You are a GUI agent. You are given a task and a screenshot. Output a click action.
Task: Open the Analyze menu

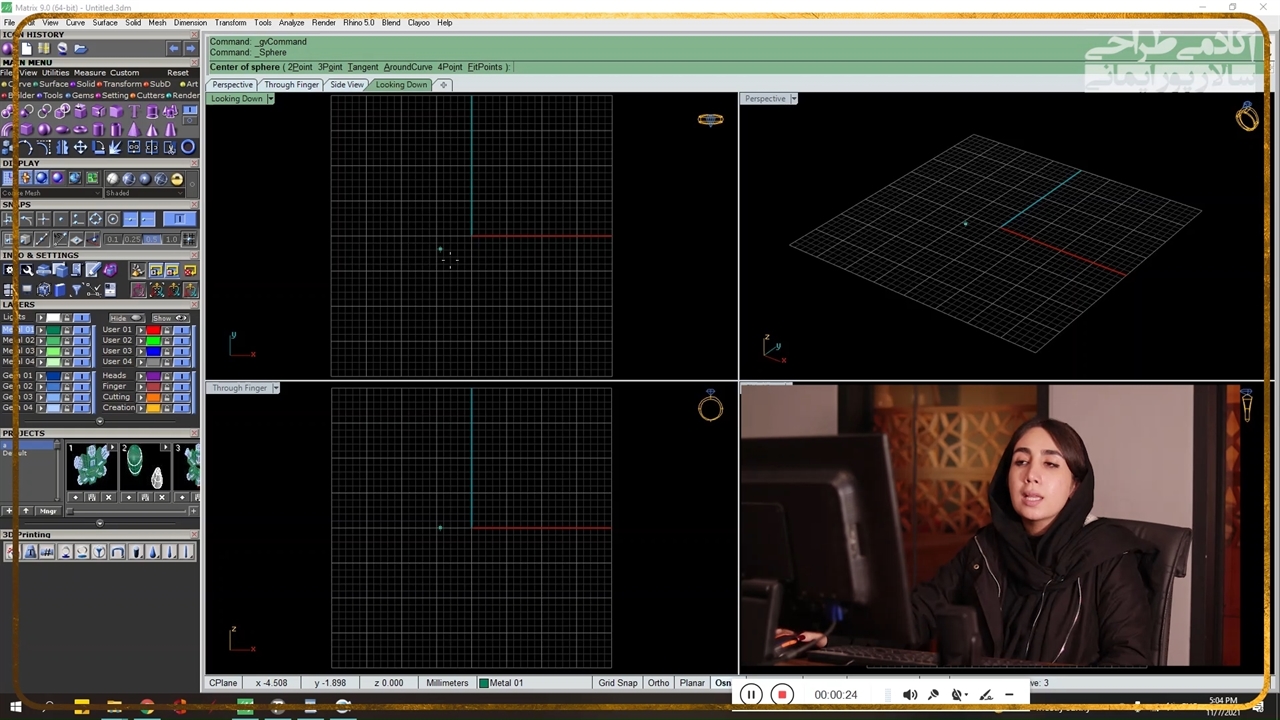pyautogui.click(x=291, y=22)
